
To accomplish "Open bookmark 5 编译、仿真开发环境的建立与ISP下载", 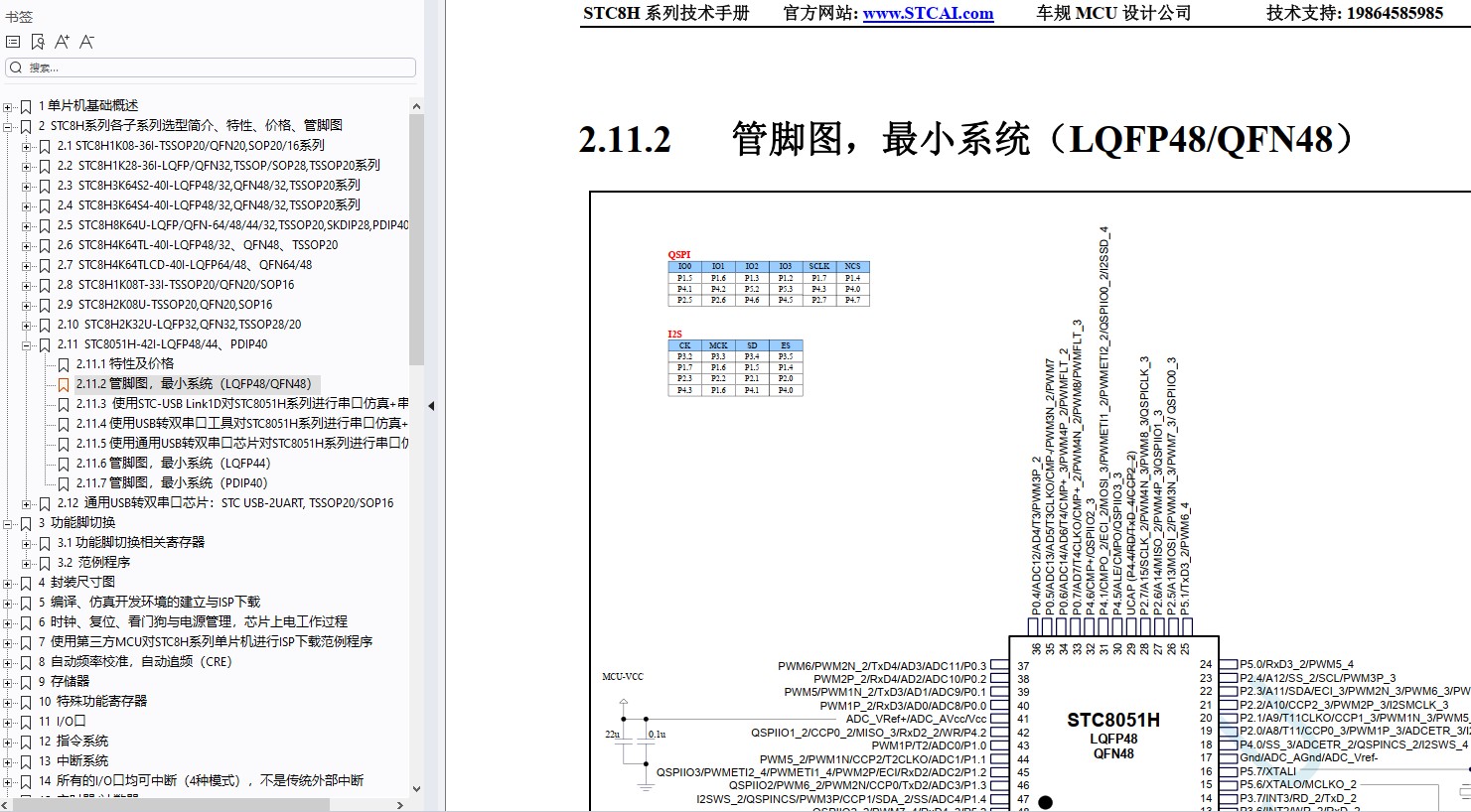I will (x=149, y=603).
